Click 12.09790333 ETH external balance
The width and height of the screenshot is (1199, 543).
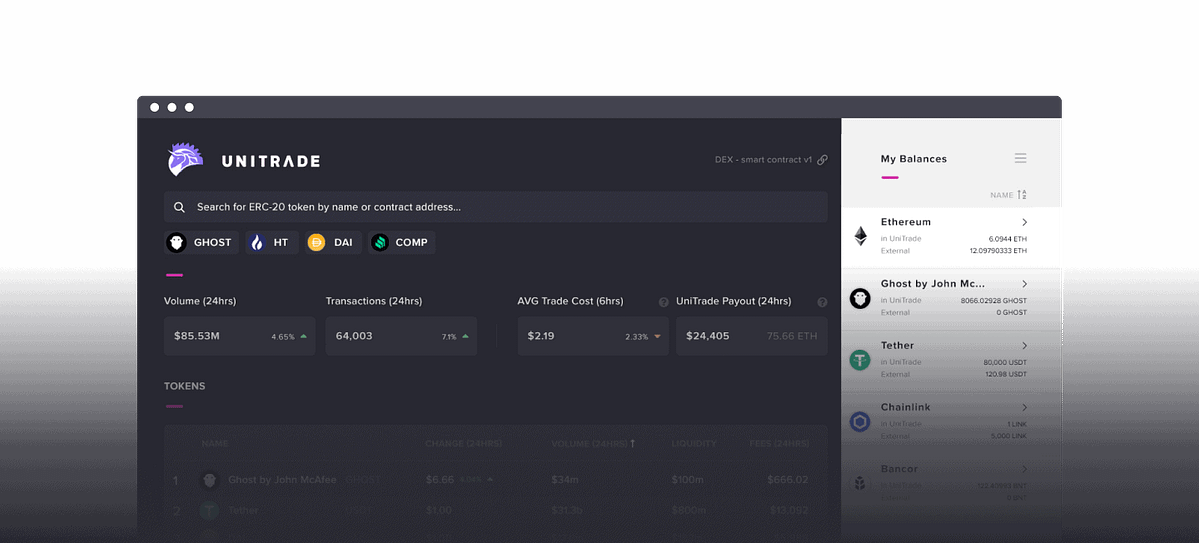click(x=999, y=251)
